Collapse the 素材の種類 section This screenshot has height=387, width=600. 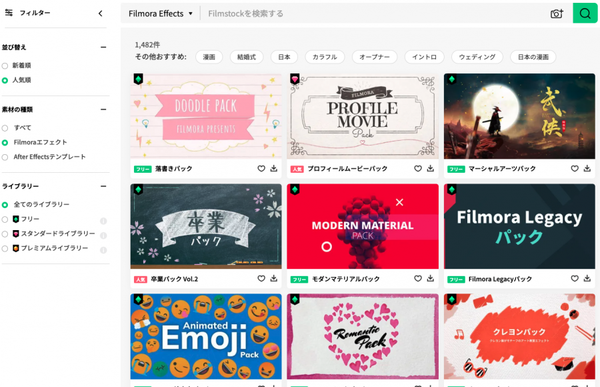103,109
